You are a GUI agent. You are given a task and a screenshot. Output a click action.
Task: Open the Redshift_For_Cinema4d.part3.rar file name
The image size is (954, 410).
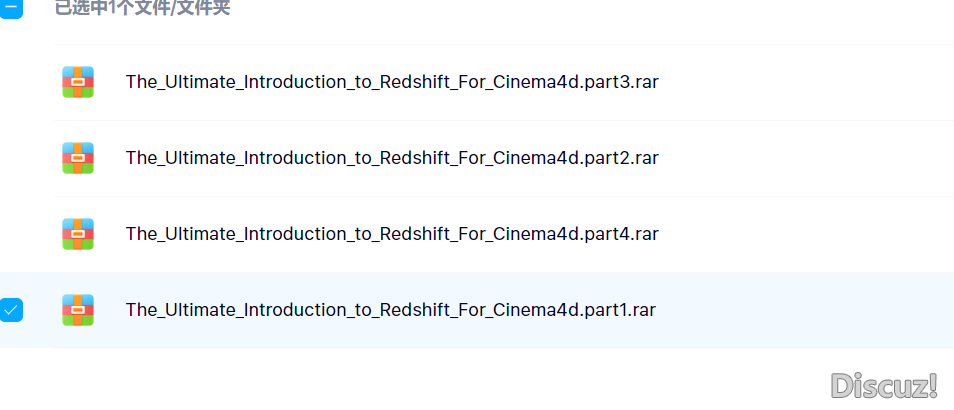pyautogui.click(x=392, y=82)
